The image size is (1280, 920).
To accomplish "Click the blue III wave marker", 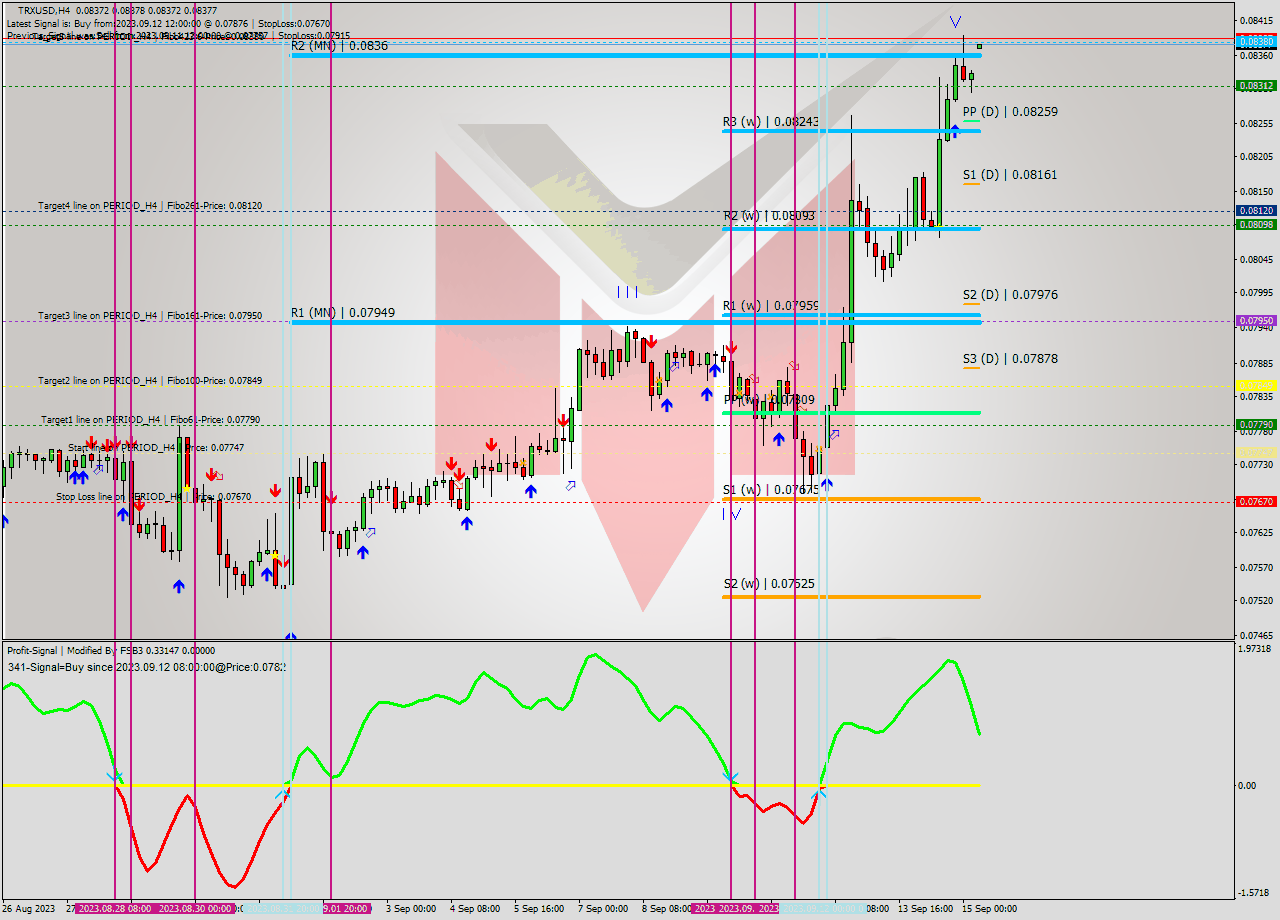I will tap(627, 292).
